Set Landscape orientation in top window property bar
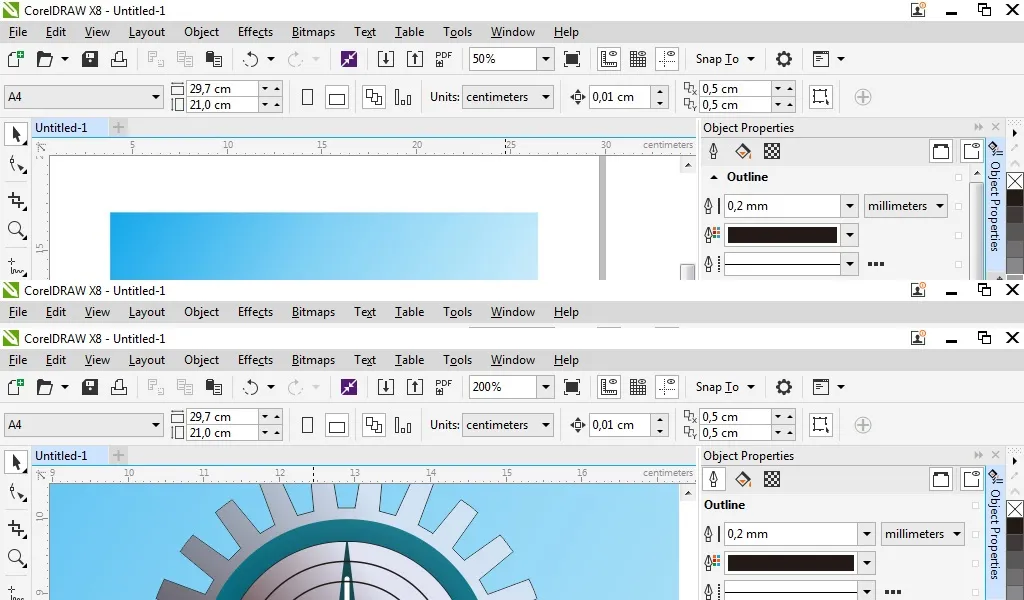The height and width of the screenshot is (600, 1024). (337, 99)
